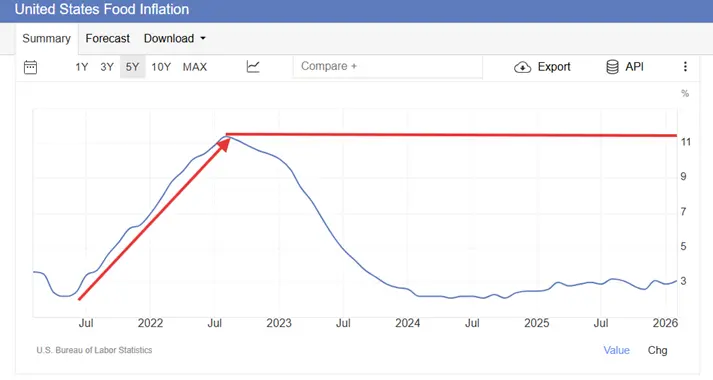Select the 10Y time range
This screenshot has height=380, width=713.
(161, 67)
